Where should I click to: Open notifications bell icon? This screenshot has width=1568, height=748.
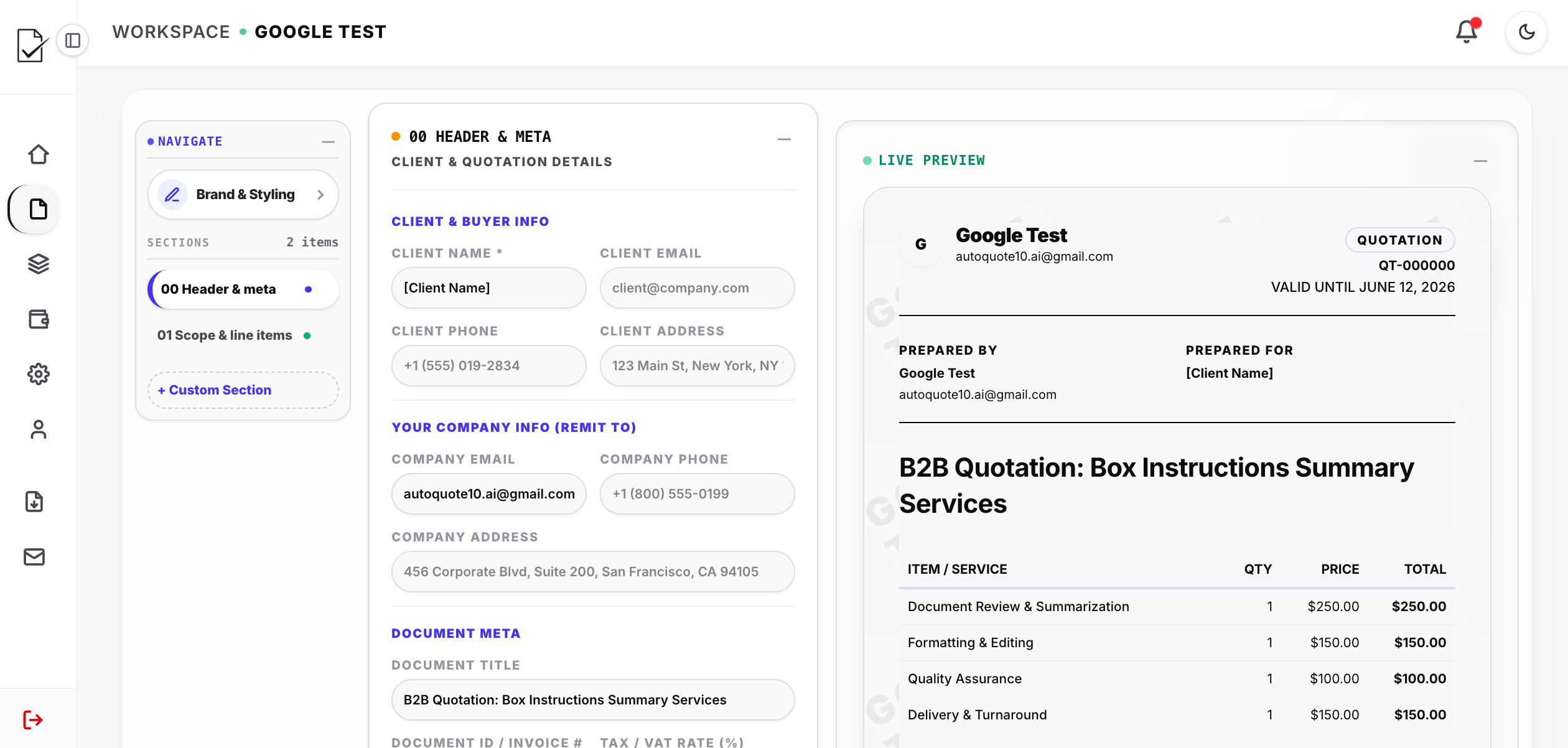(1467, 31)
